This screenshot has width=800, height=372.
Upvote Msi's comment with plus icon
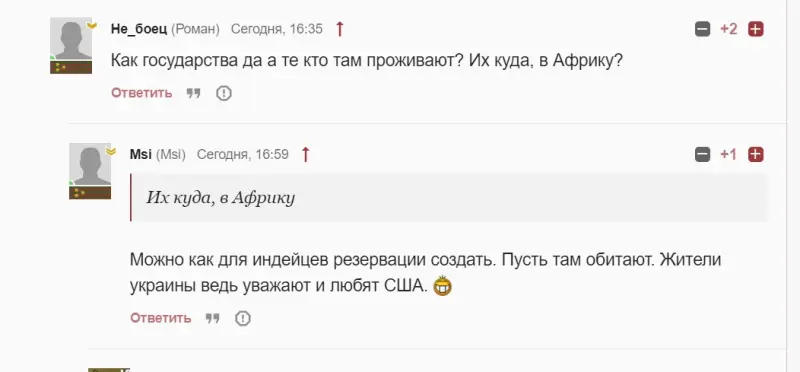(756, 154)
